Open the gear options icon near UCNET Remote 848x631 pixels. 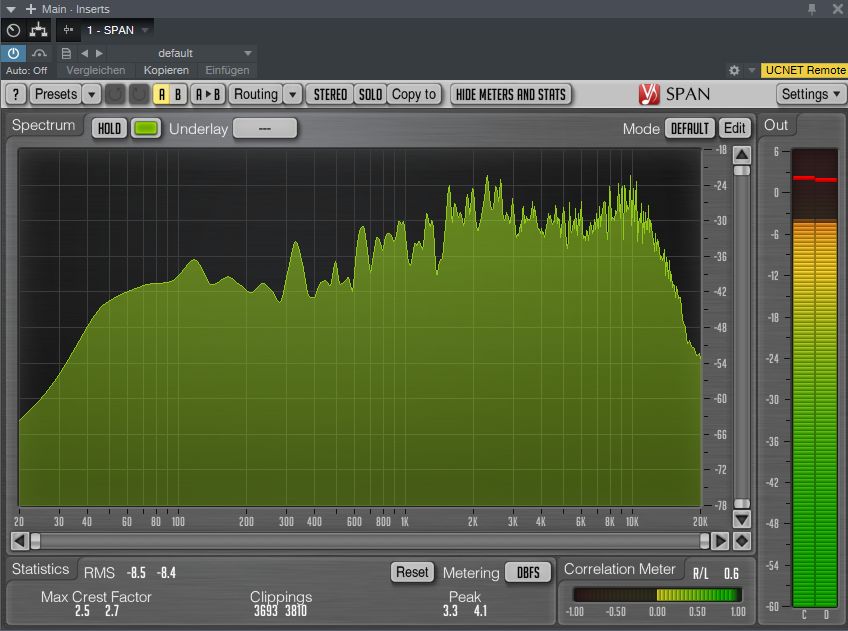[x=734, y=71]
